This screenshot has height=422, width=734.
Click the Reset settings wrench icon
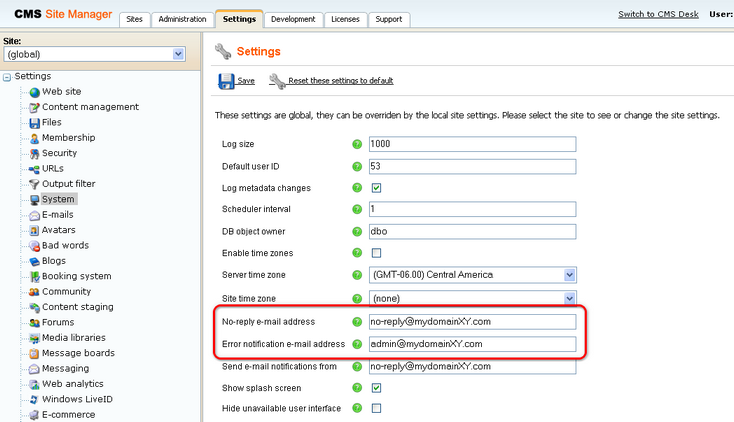(x=277, y=81)
